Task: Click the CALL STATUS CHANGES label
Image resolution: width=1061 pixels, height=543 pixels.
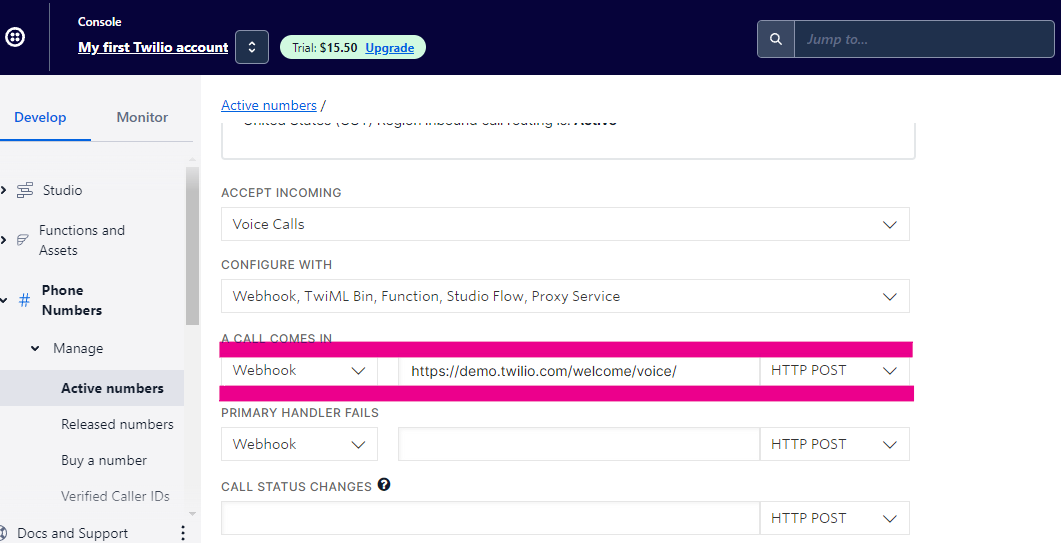Action: [x=296, y=487]
